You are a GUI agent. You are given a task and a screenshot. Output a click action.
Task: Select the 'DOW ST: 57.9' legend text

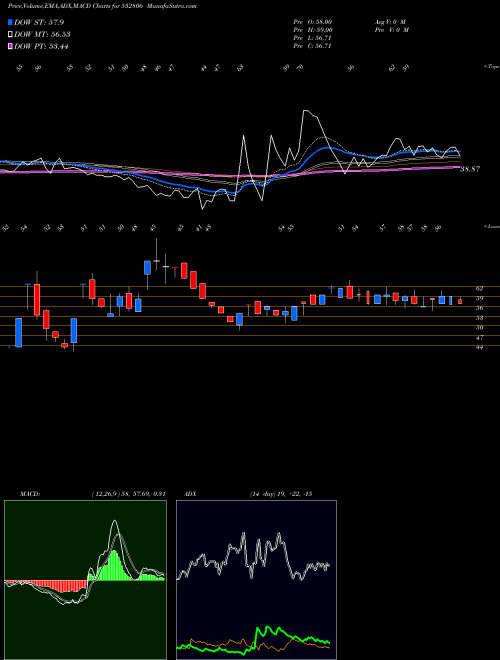coord(39,22)
